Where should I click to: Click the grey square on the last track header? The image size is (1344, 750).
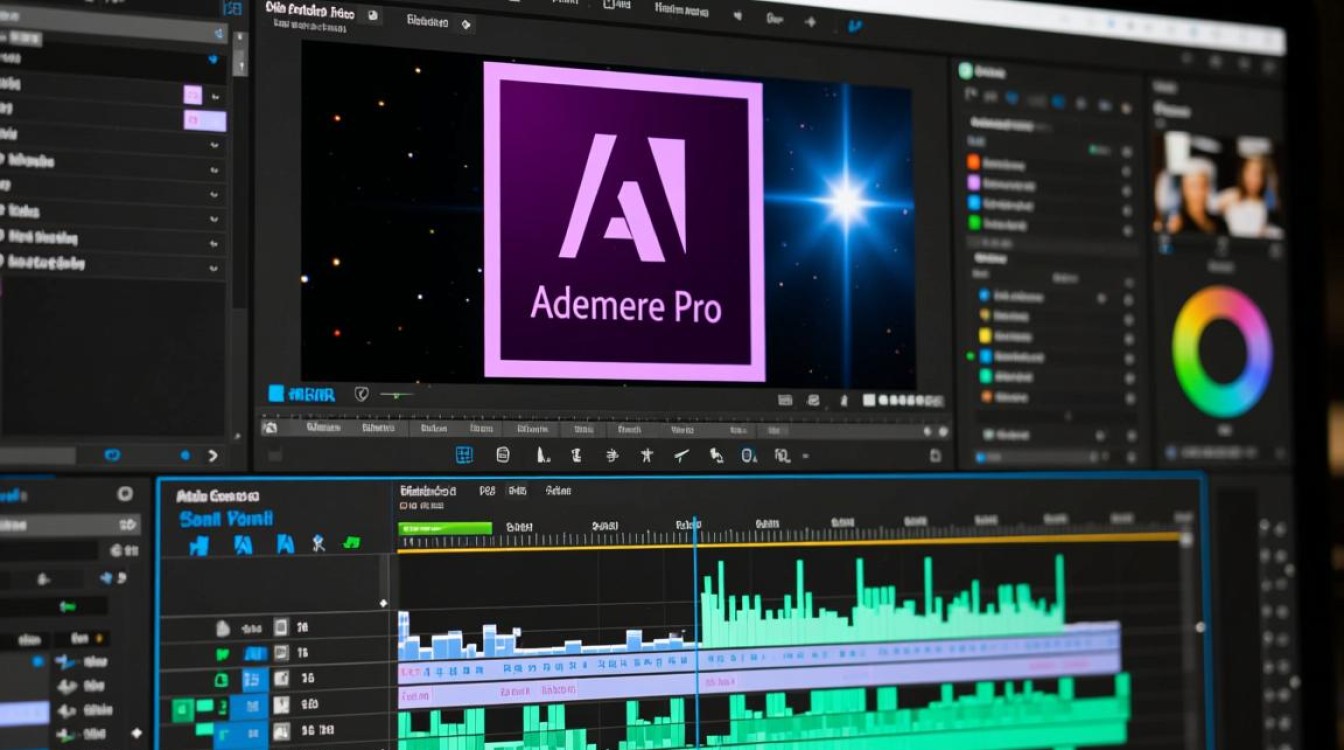[x=281, y=730]
